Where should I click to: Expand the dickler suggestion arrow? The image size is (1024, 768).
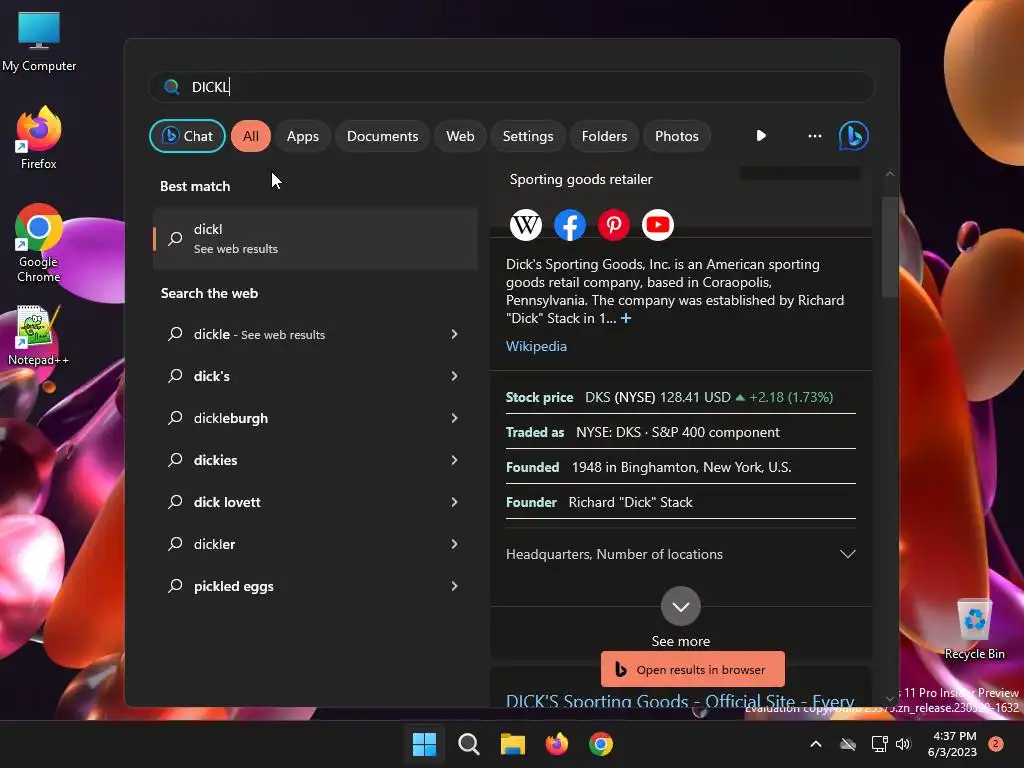[455, 544]
